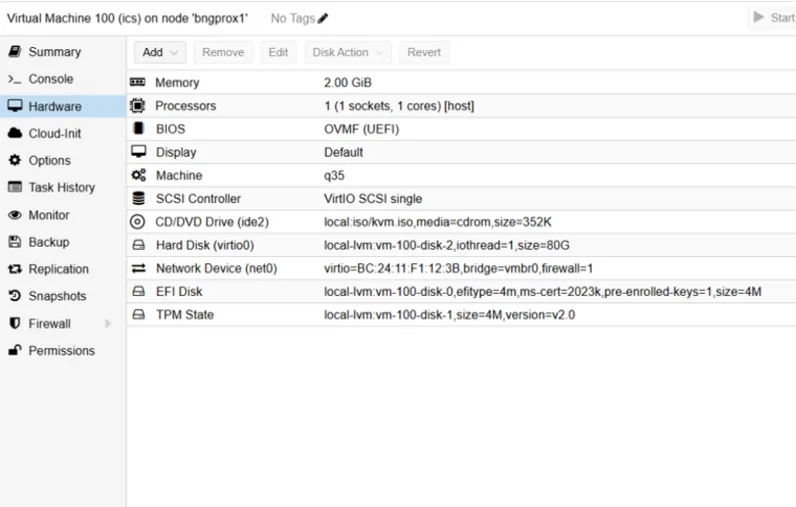Click the pencil icon to edit tags
The image size is (796, 507).
pyautogui.click(x=323, y=18)
